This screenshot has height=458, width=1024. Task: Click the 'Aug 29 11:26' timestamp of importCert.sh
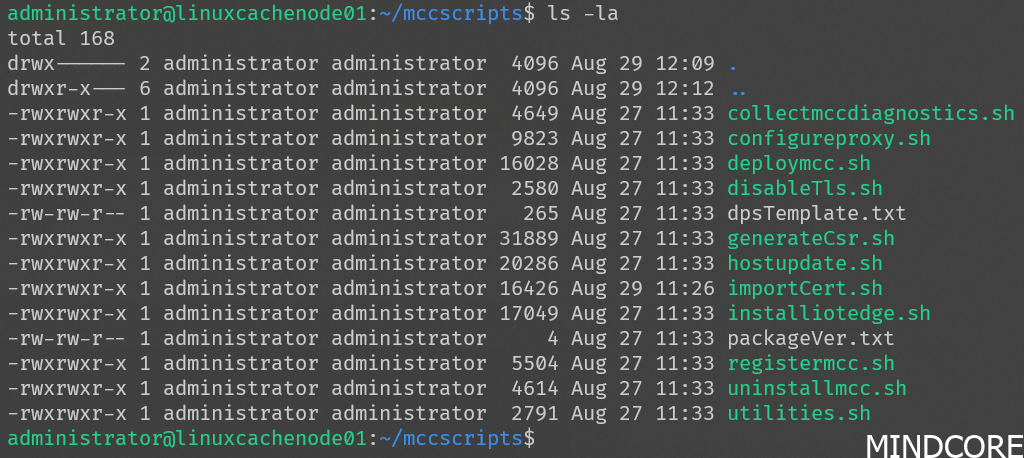[642, 288]
